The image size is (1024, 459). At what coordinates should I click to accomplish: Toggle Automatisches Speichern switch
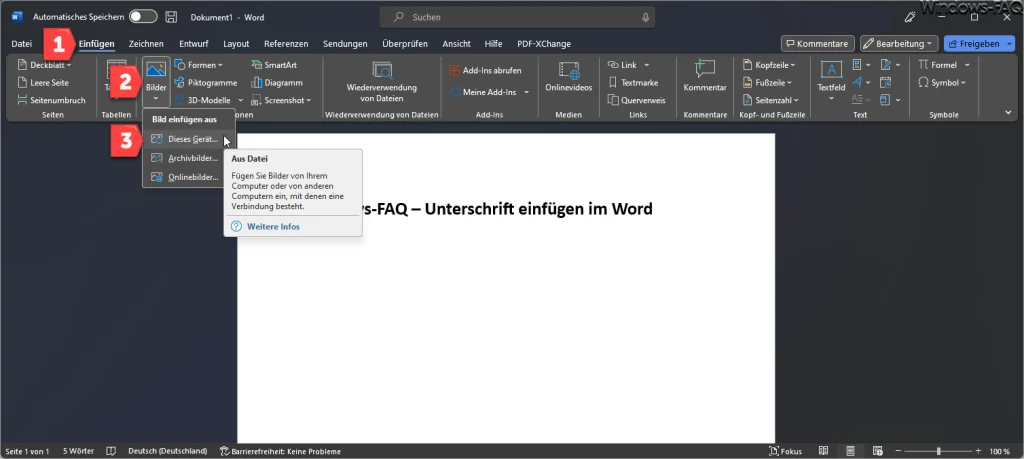143,17
